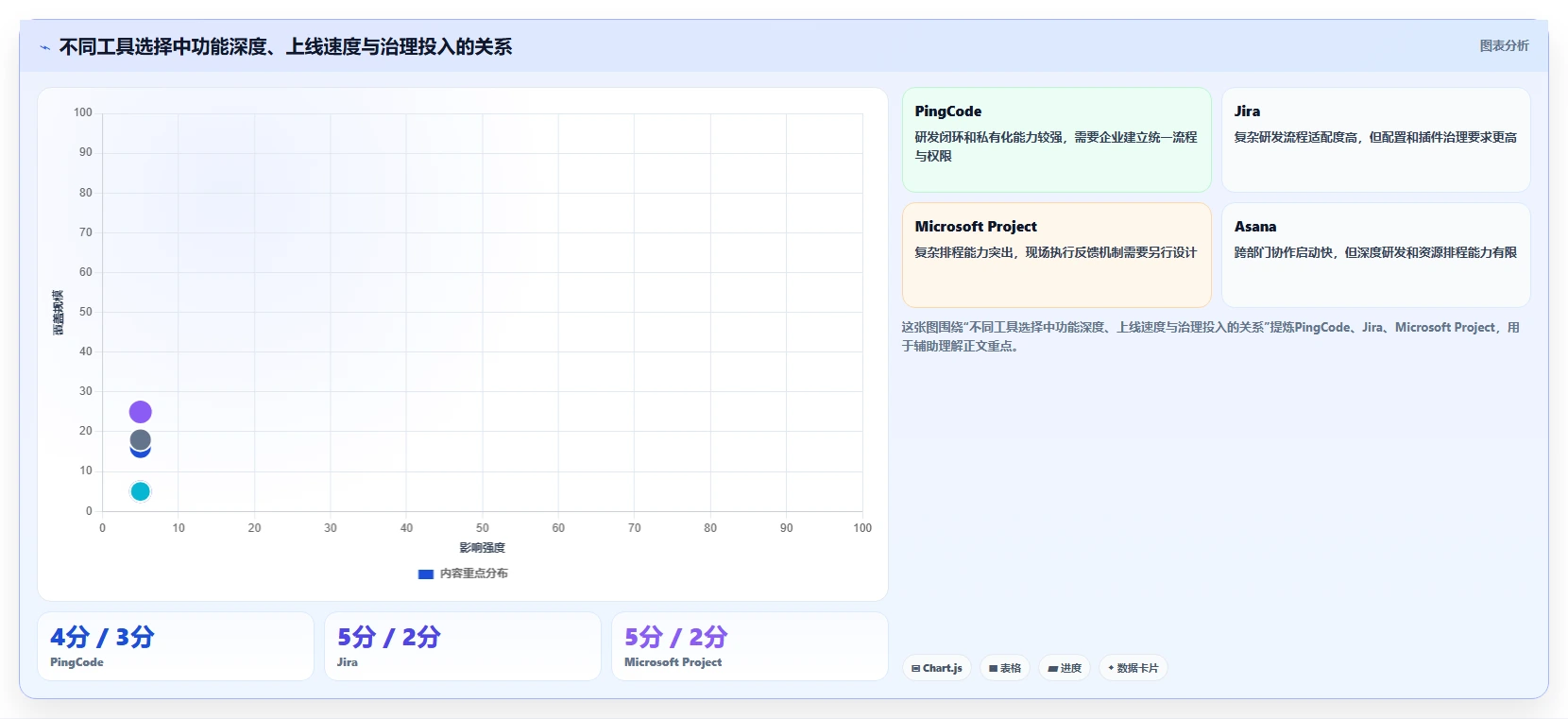Click the 图表分析 label at top right

coord(1504,45)
